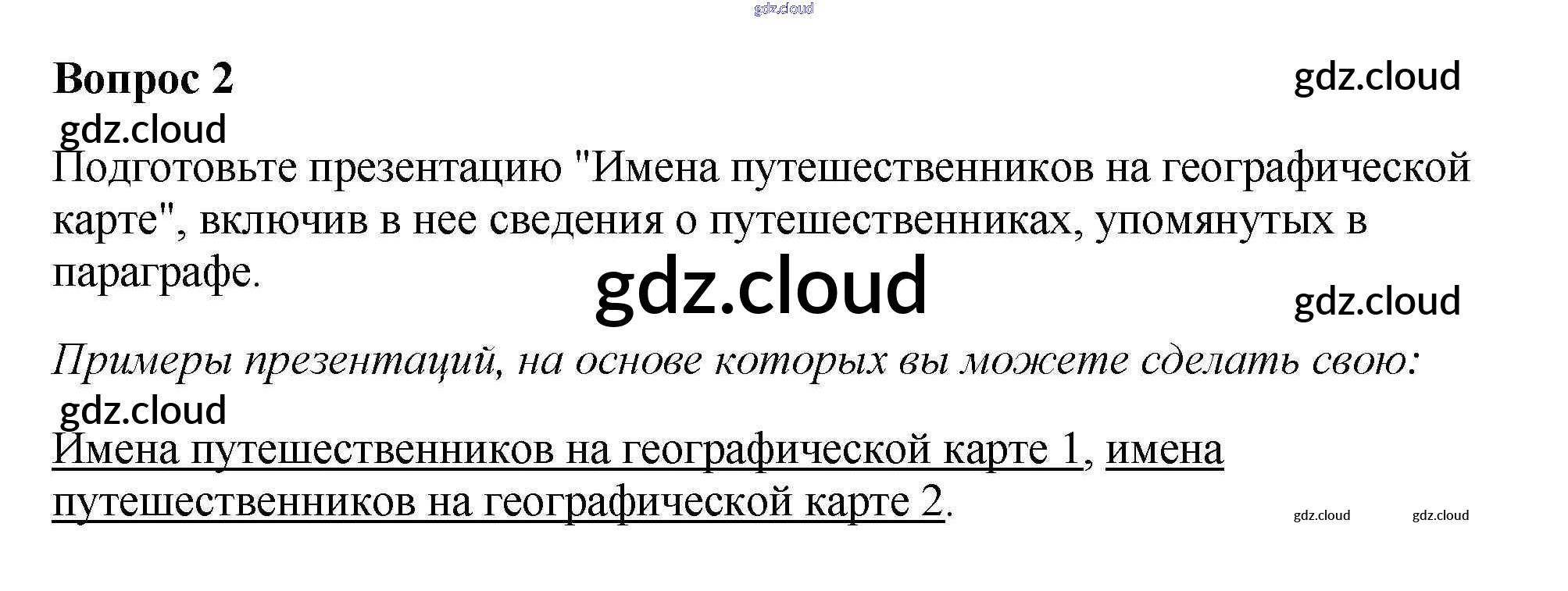Click the word 'упомянутых' in the task text
The width and height of the screenshot is (1568, 591).
[1214, 221]
